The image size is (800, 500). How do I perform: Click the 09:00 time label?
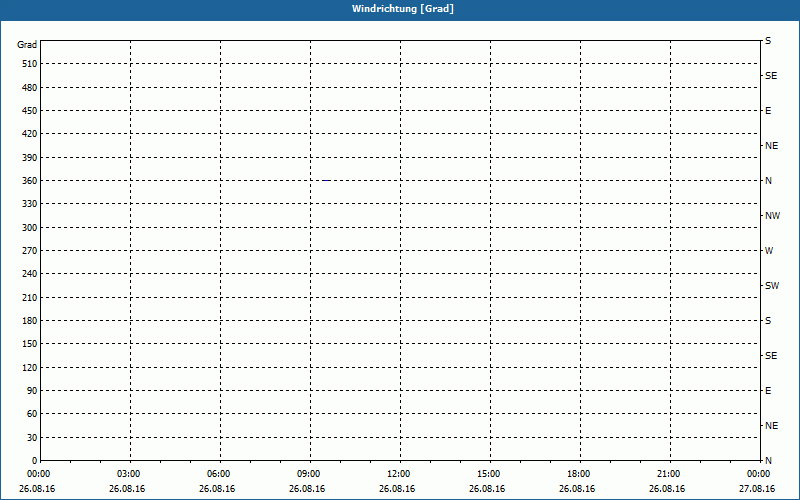click(309, 474)
